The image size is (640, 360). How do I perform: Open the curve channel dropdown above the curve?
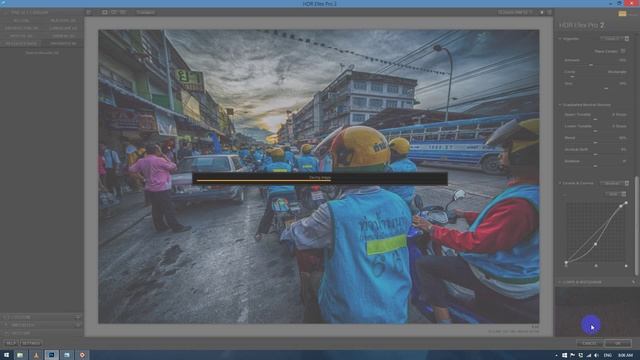616,194
